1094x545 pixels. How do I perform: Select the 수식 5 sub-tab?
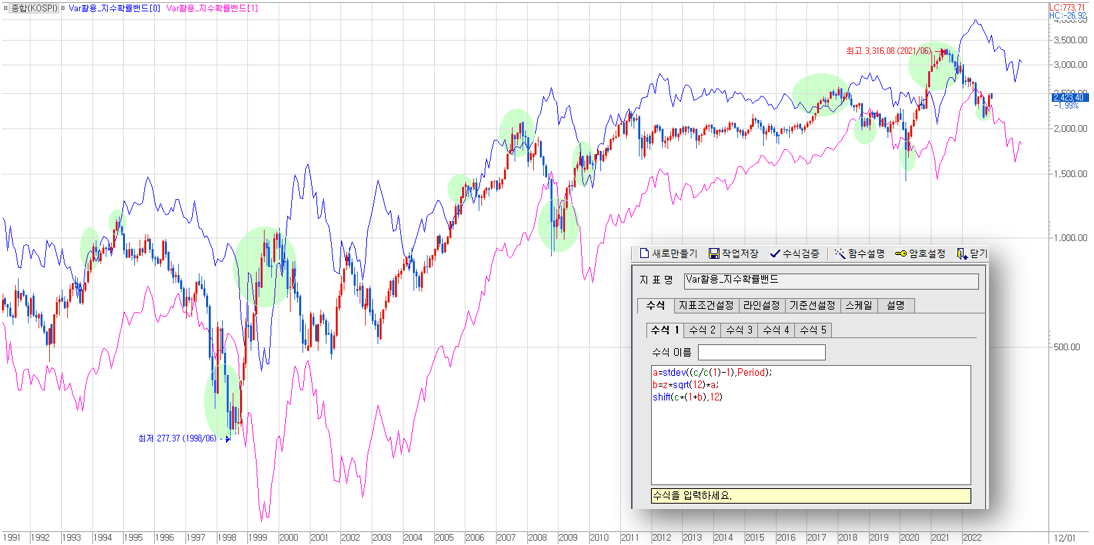click(812, 330)
